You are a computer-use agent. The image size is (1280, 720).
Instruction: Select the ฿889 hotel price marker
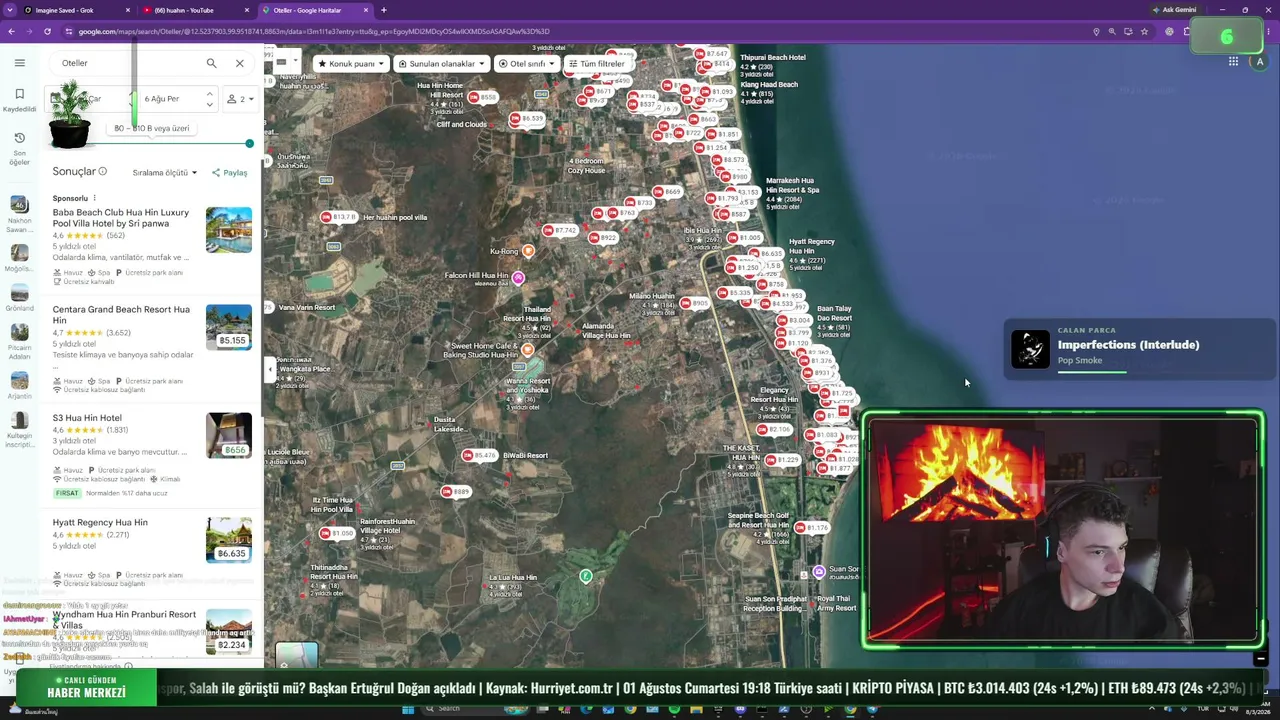click(x=455, y=492)
